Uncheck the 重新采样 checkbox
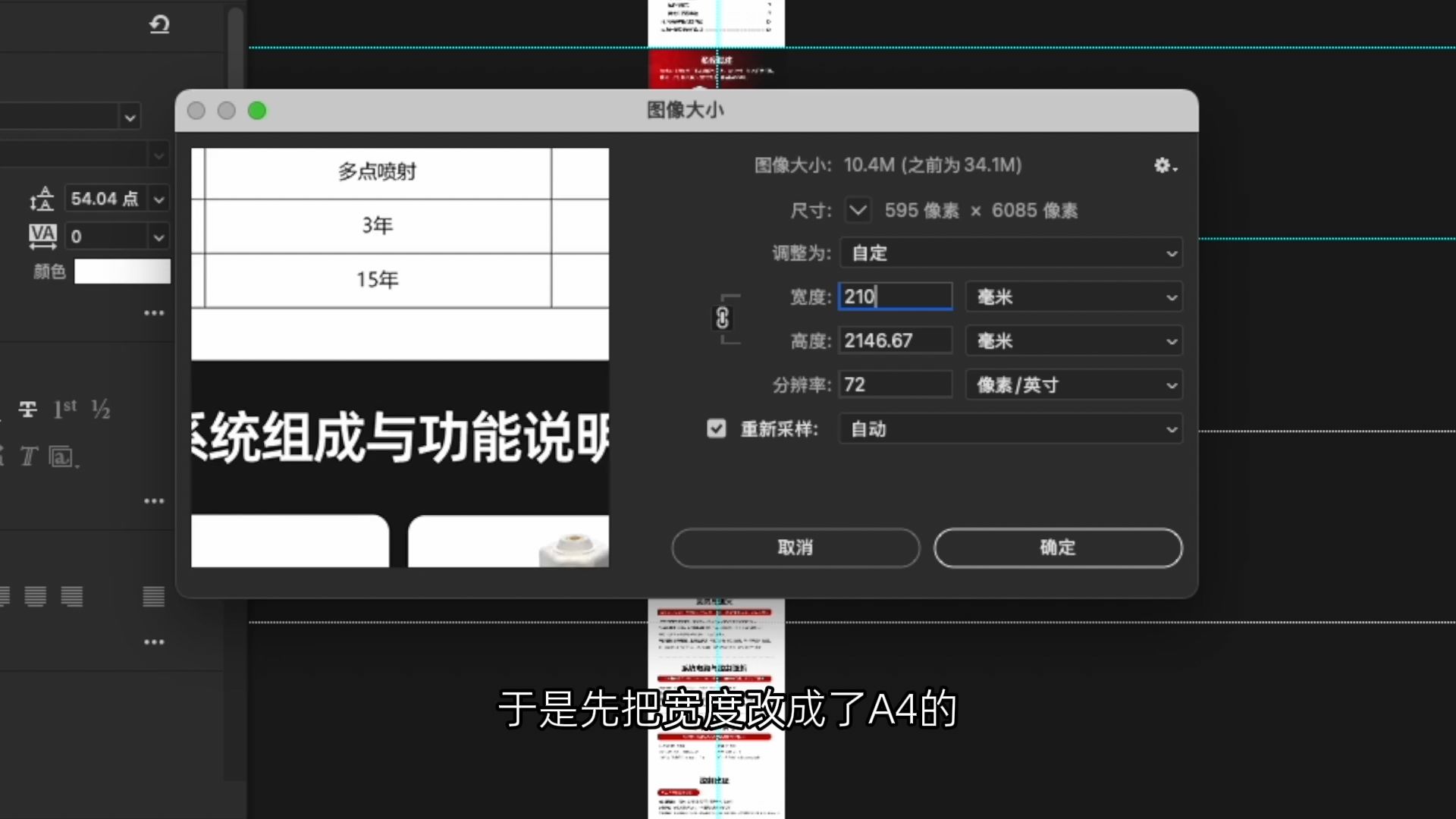The height and width of the screenshot is (819, 1456). (716, 429)
